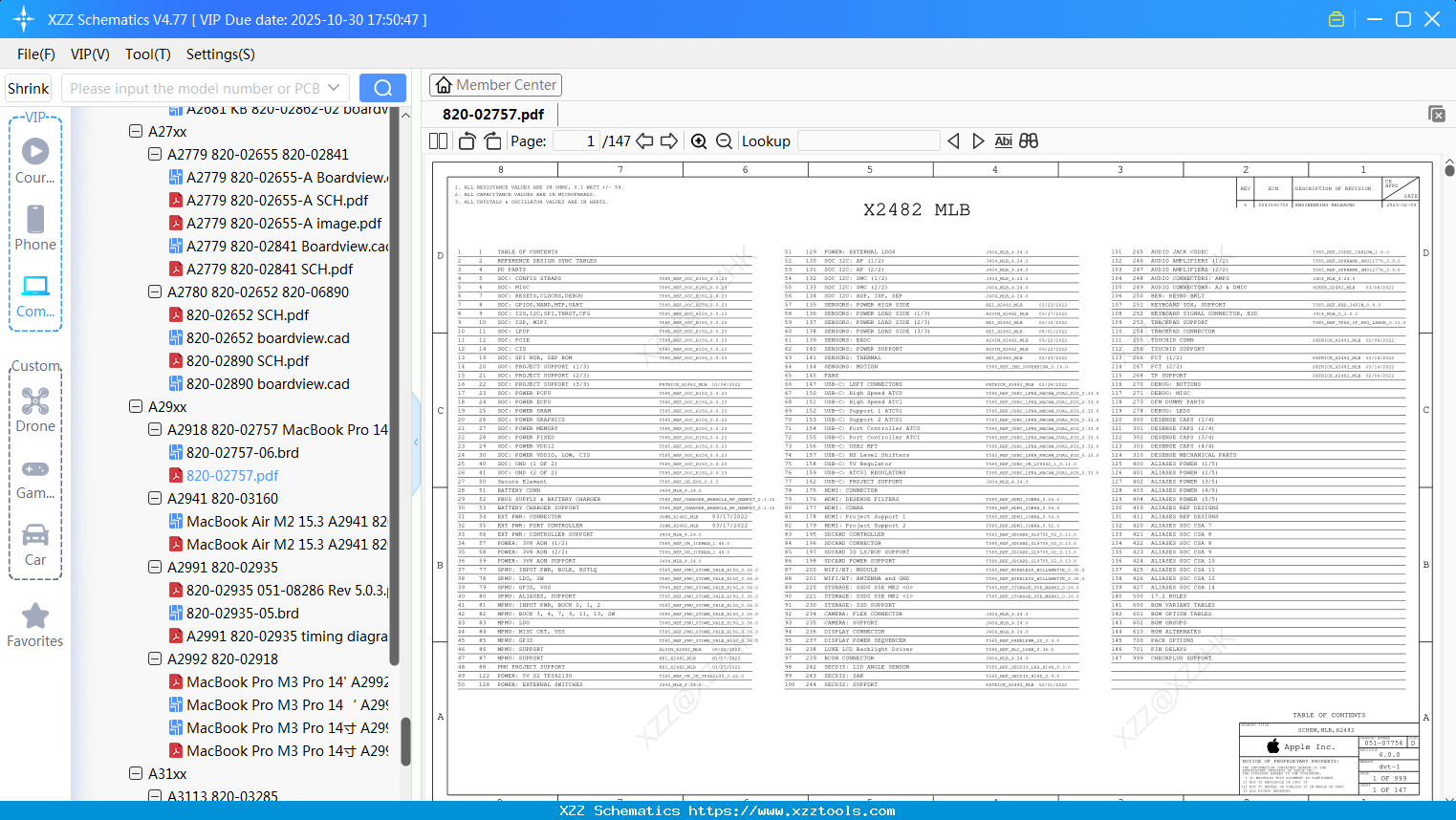Image resolution: width=1456 pixels, height=820 pixels.
Task: Collapse the file tree side panel handle
Action: (416, 442)
